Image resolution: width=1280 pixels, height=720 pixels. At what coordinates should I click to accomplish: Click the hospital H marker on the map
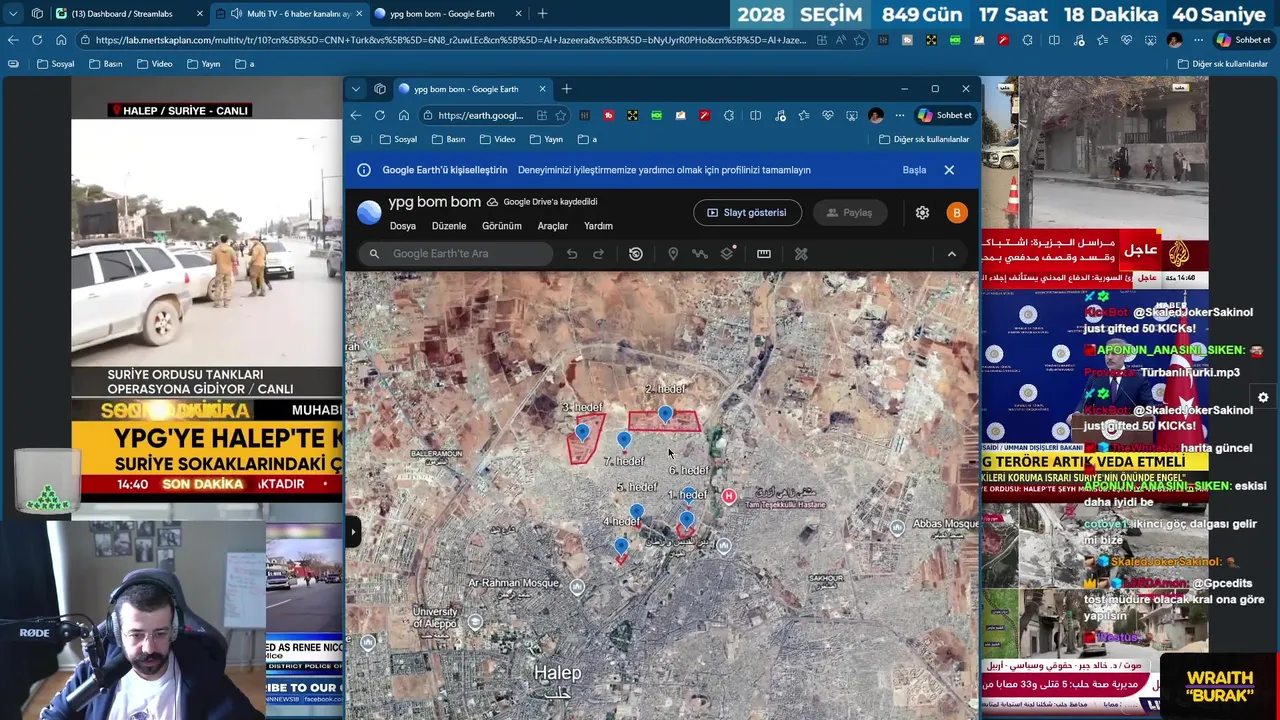click(729, 496)
